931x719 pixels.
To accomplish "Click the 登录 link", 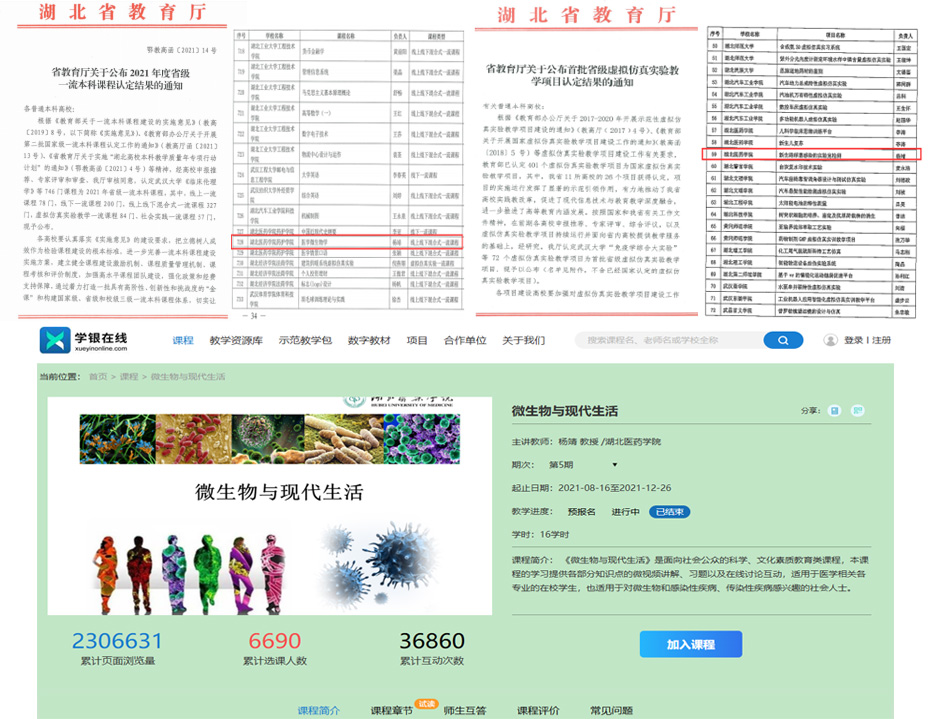I will tap(853, 341).
